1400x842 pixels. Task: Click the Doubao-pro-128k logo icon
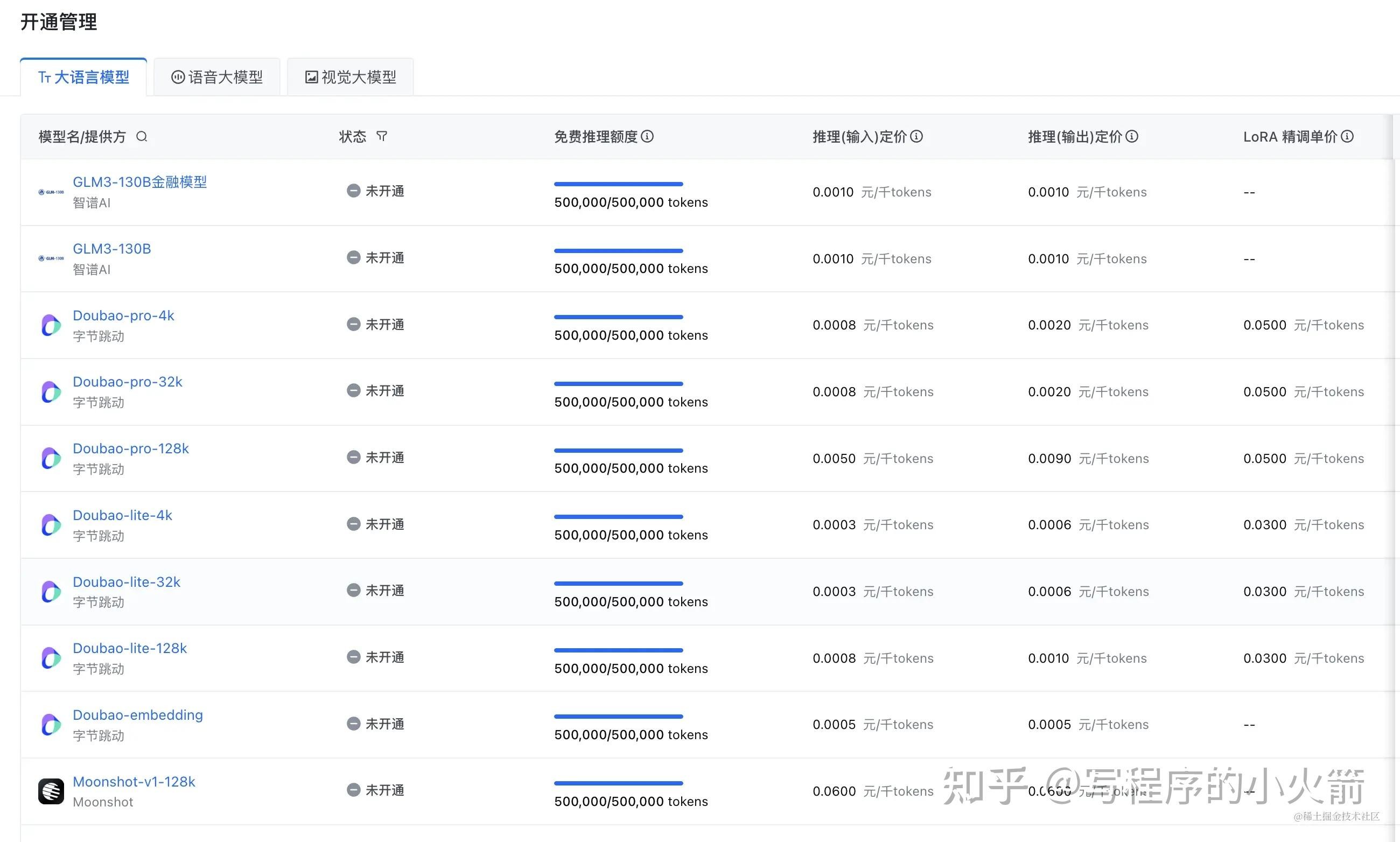pyautogui.click(x=51, y=459)
